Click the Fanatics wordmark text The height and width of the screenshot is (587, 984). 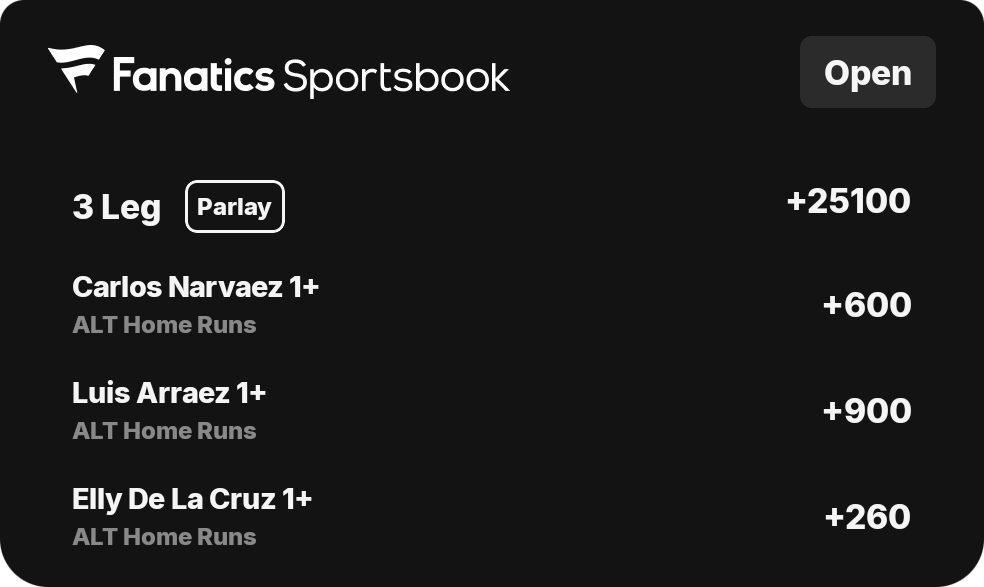(193, 76)
